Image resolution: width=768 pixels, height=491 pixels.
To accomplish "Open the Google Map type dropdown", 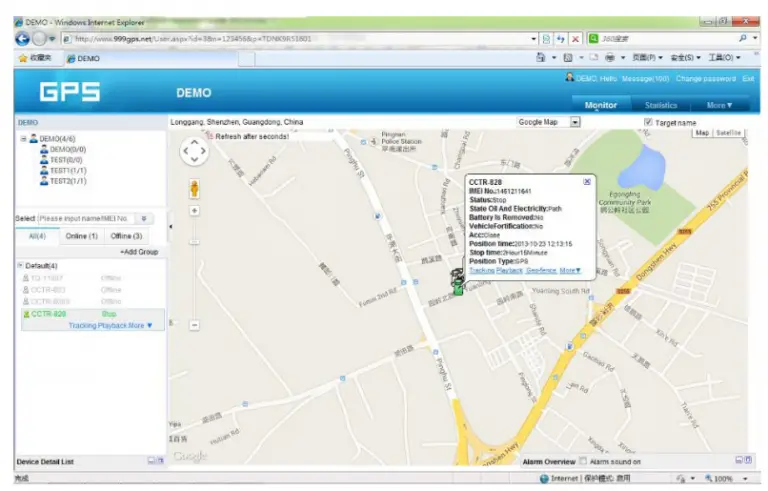I will pos(575,122).
